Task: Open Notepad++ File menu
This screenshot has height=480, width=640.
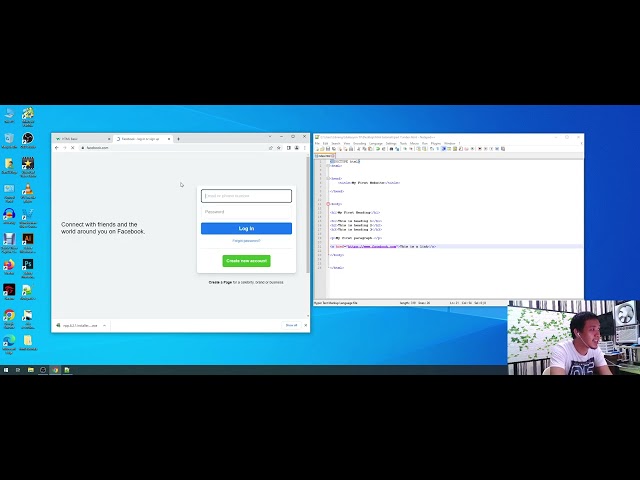Action: pyautogui.click(x=317, y=143)
